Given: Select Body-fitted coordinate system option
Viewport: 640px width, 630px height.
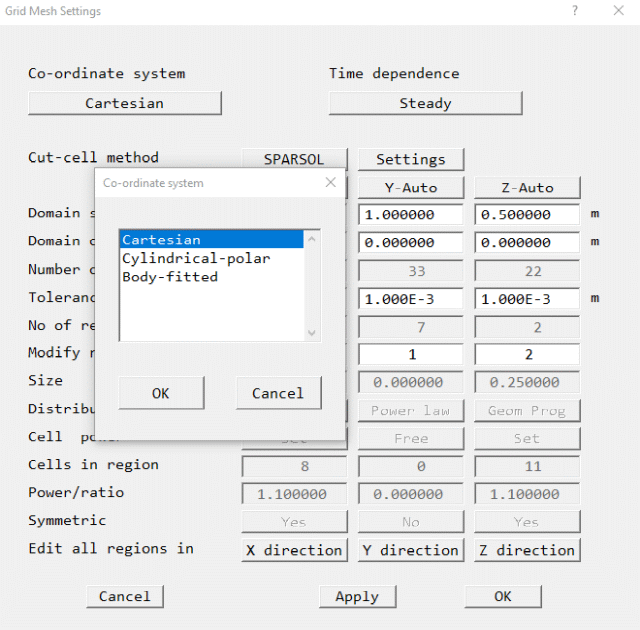Looking at the screenshot, I should click(x=170, y=277).
